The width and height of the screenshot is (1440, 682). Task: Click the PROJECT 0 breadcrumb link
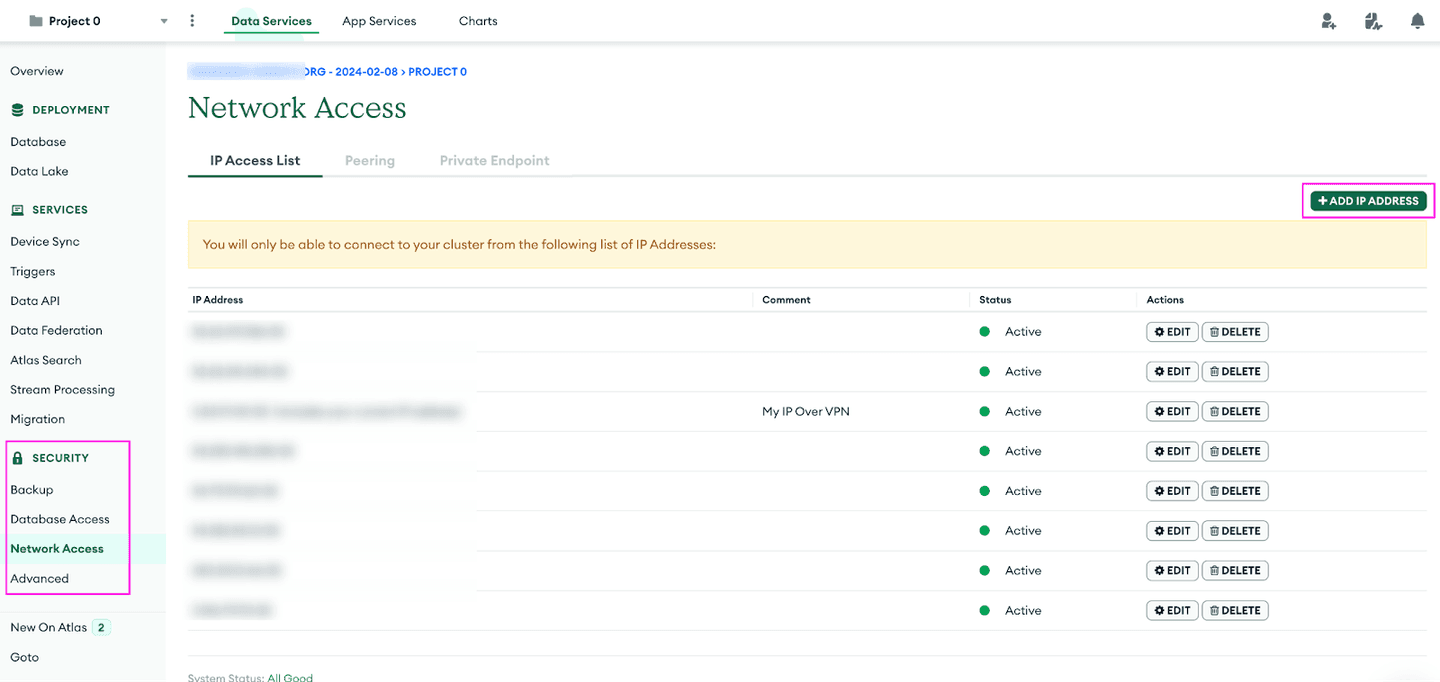[x=437, y=72]
